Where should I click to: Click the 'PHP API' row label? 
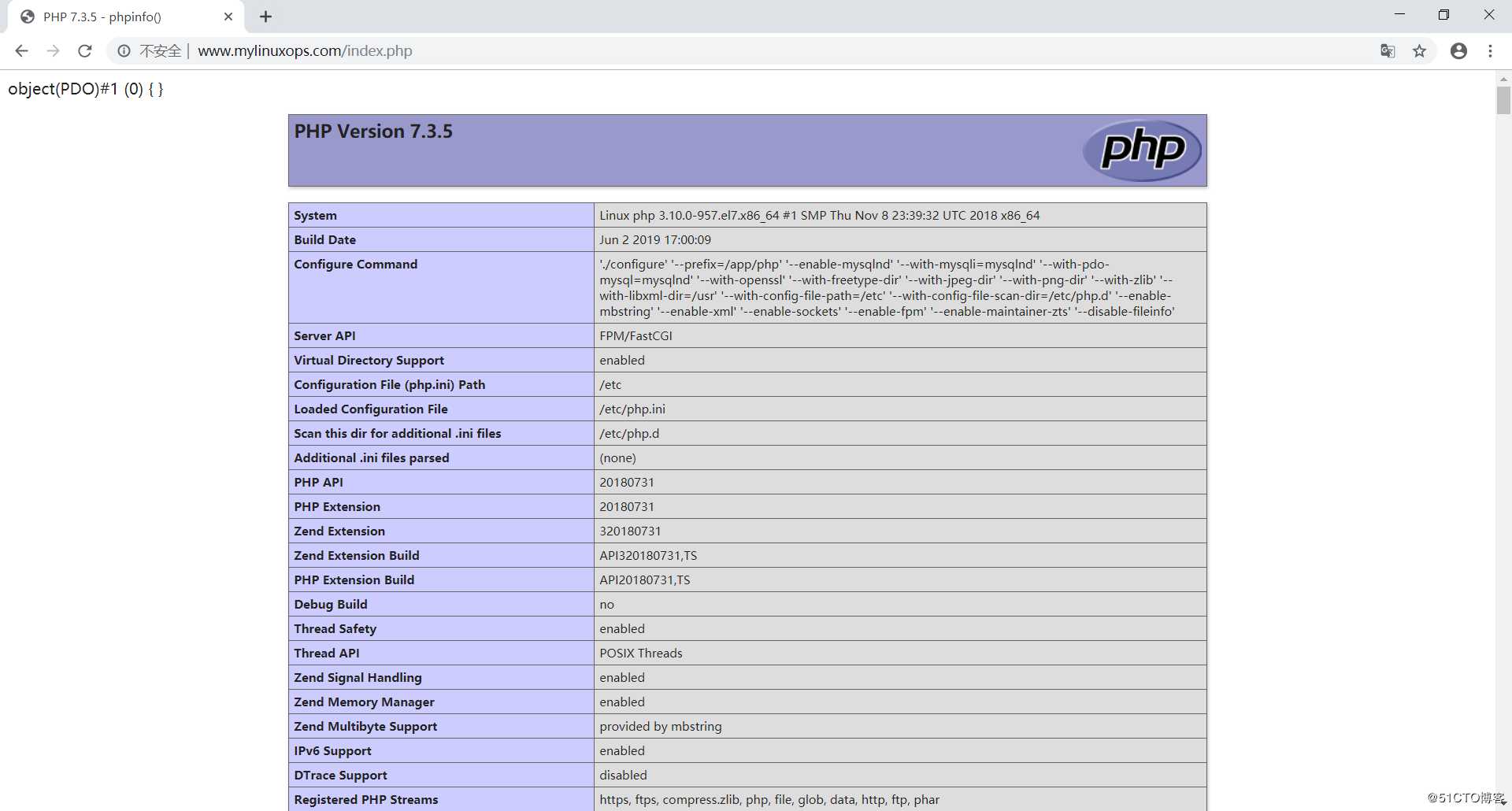(318, 483)
